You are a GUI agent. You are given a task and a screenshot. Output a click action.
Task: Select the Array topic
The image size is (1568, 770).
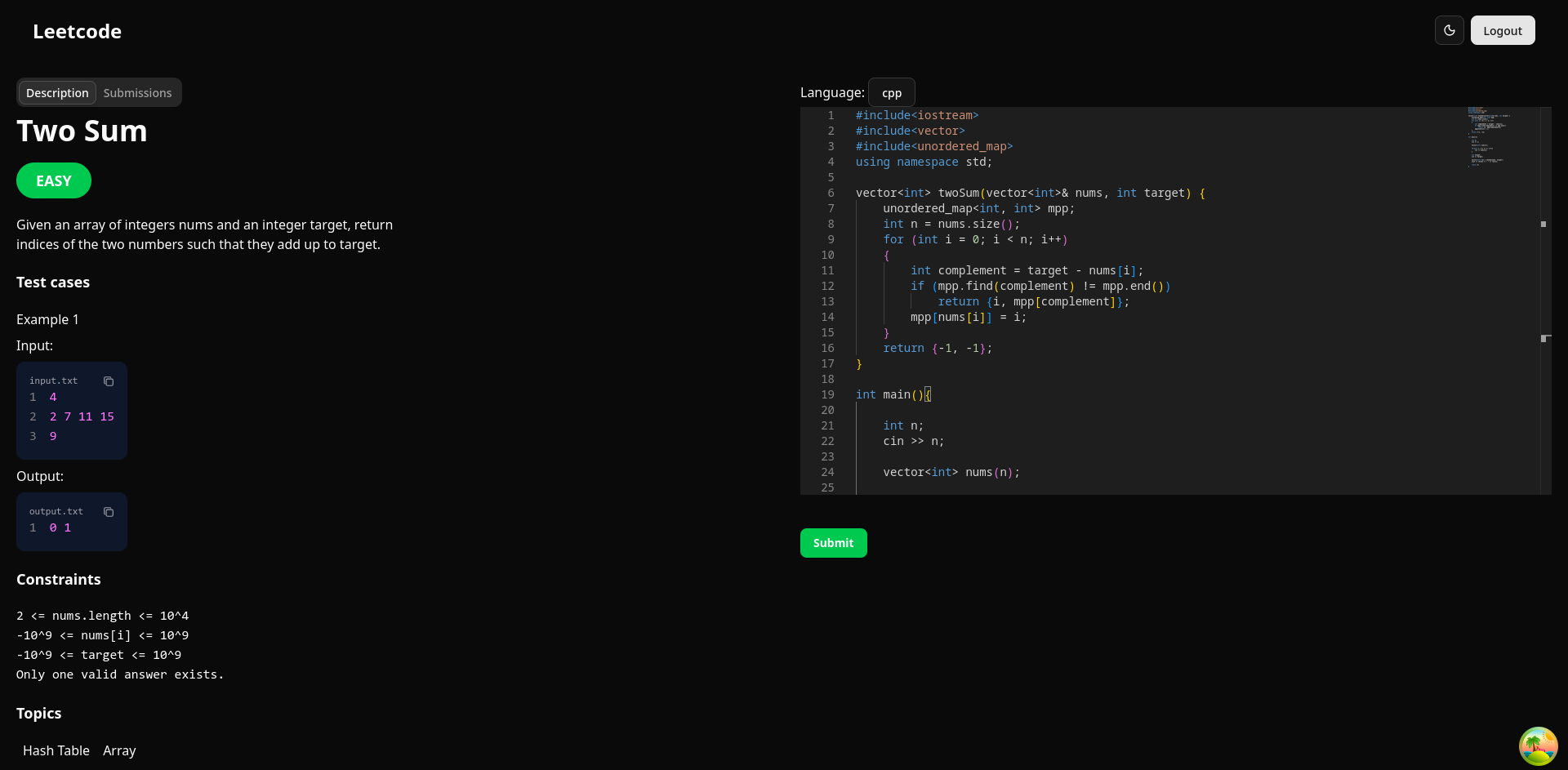click(119, 750)
